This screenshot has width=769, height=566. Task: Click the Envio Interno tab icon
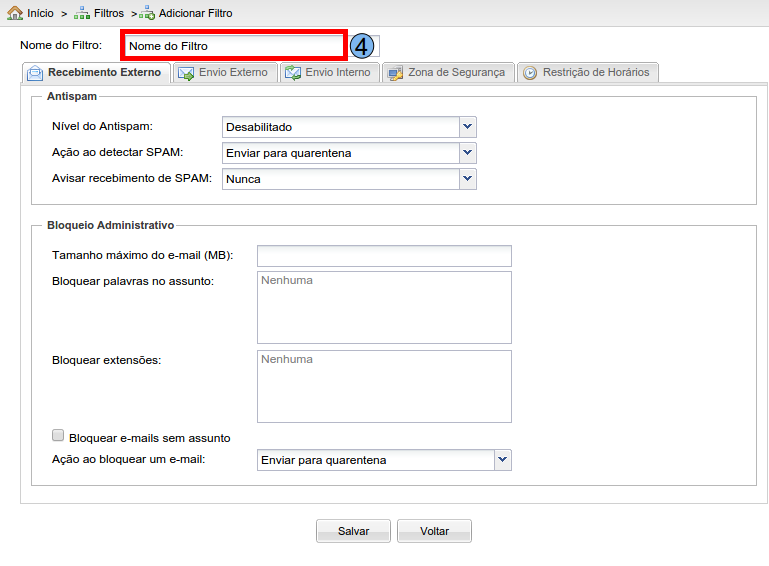292,73
